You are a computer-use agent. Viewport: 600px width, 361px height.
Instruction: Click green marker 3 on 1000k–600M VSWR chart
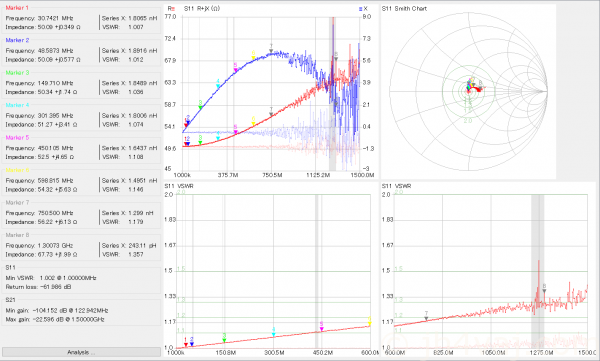point(224,338)
